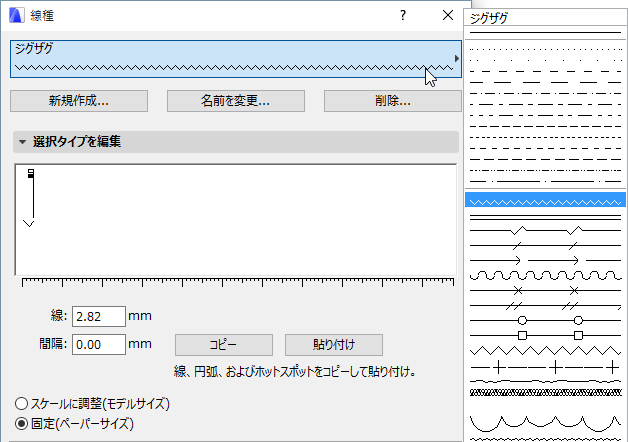Select the line with plus crosses type

545,367
